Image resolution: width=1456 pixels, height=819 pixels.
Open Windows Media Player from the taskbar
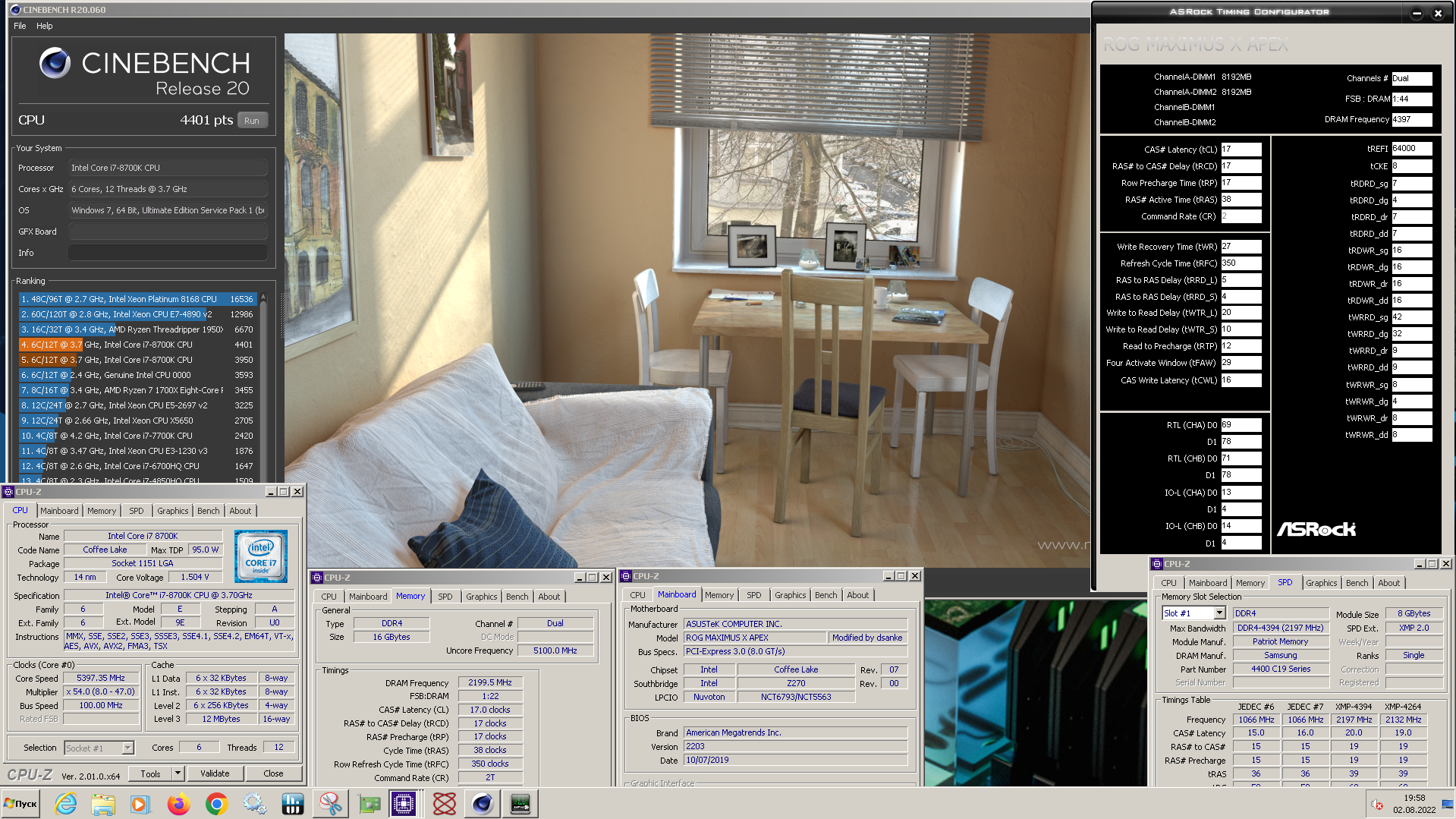140,804
